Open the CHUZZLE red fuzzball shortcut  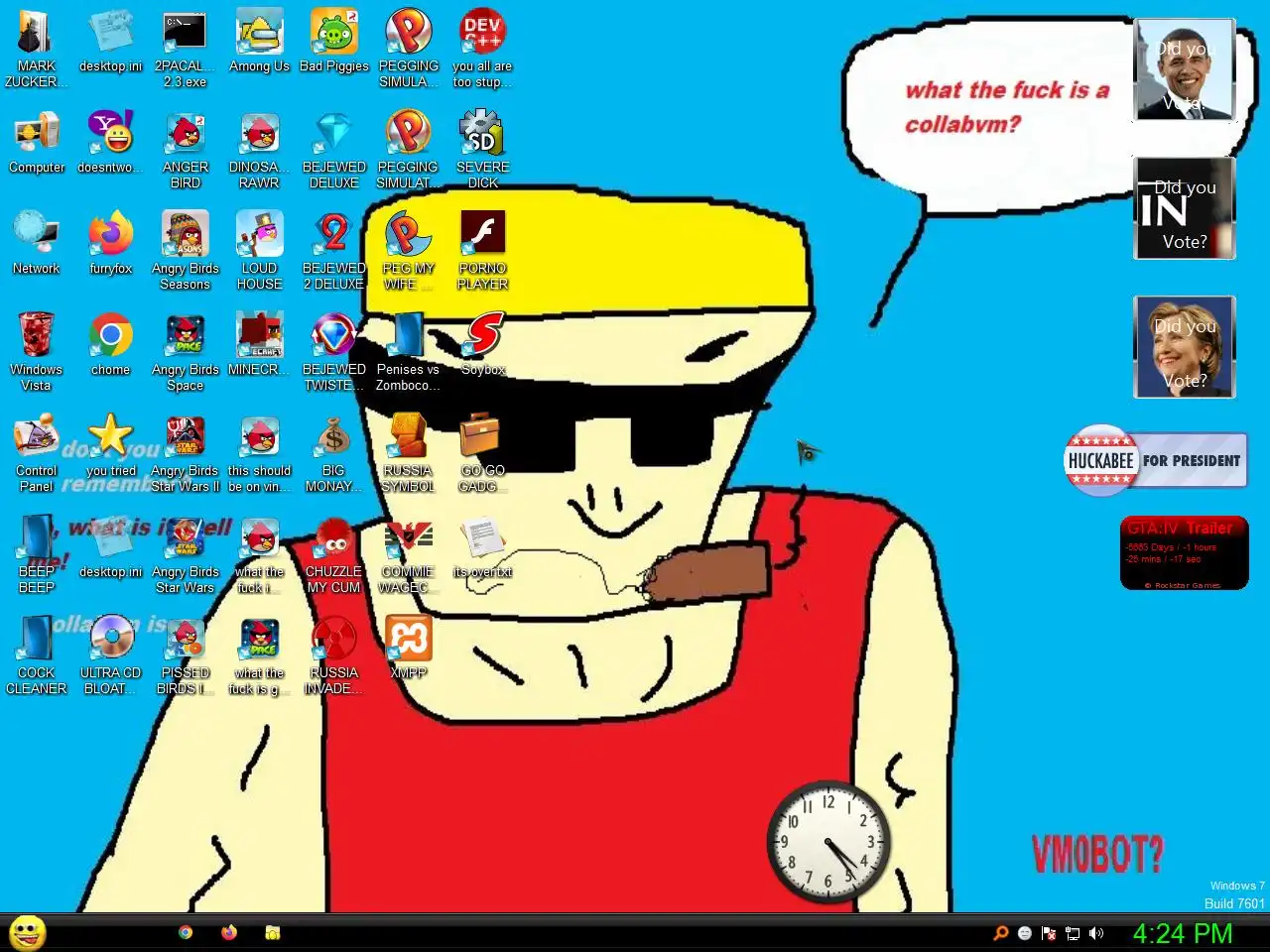(x=333, y=554)
